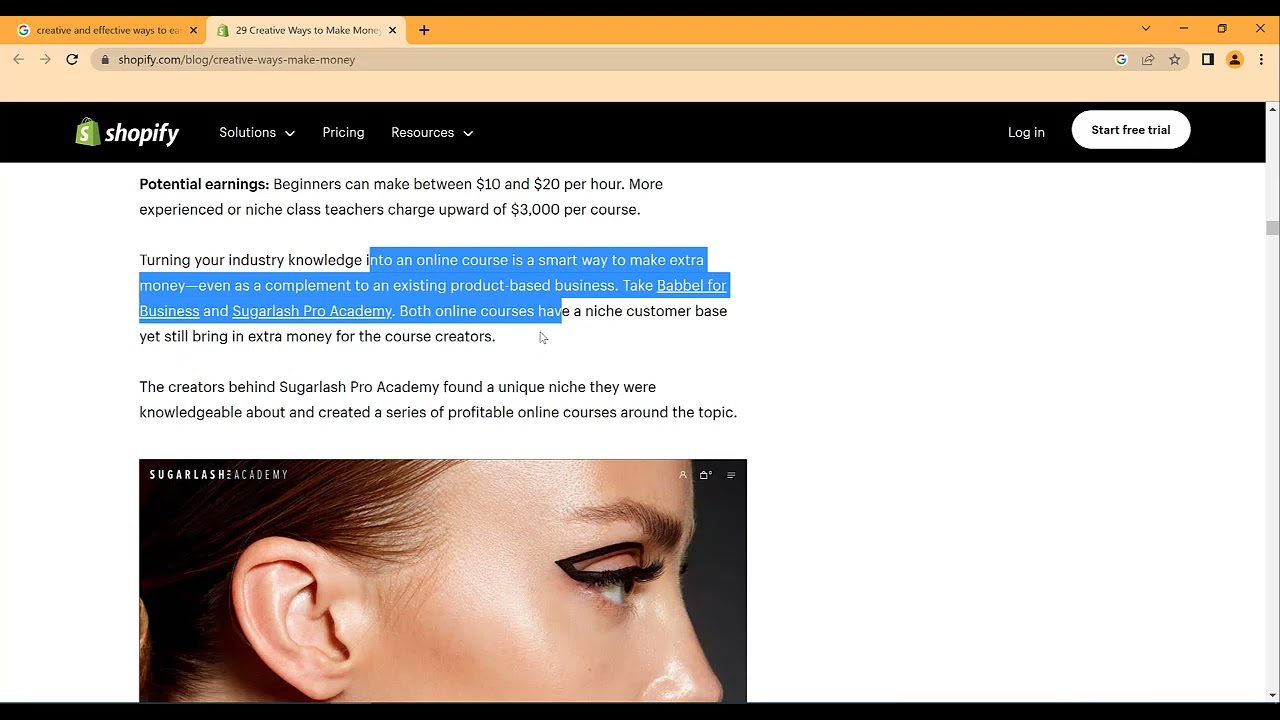Viewport: 1280px width, 720px height.
Task: Click the hamburger menu in Sugarlash image
Action: [x=731, y=475]
